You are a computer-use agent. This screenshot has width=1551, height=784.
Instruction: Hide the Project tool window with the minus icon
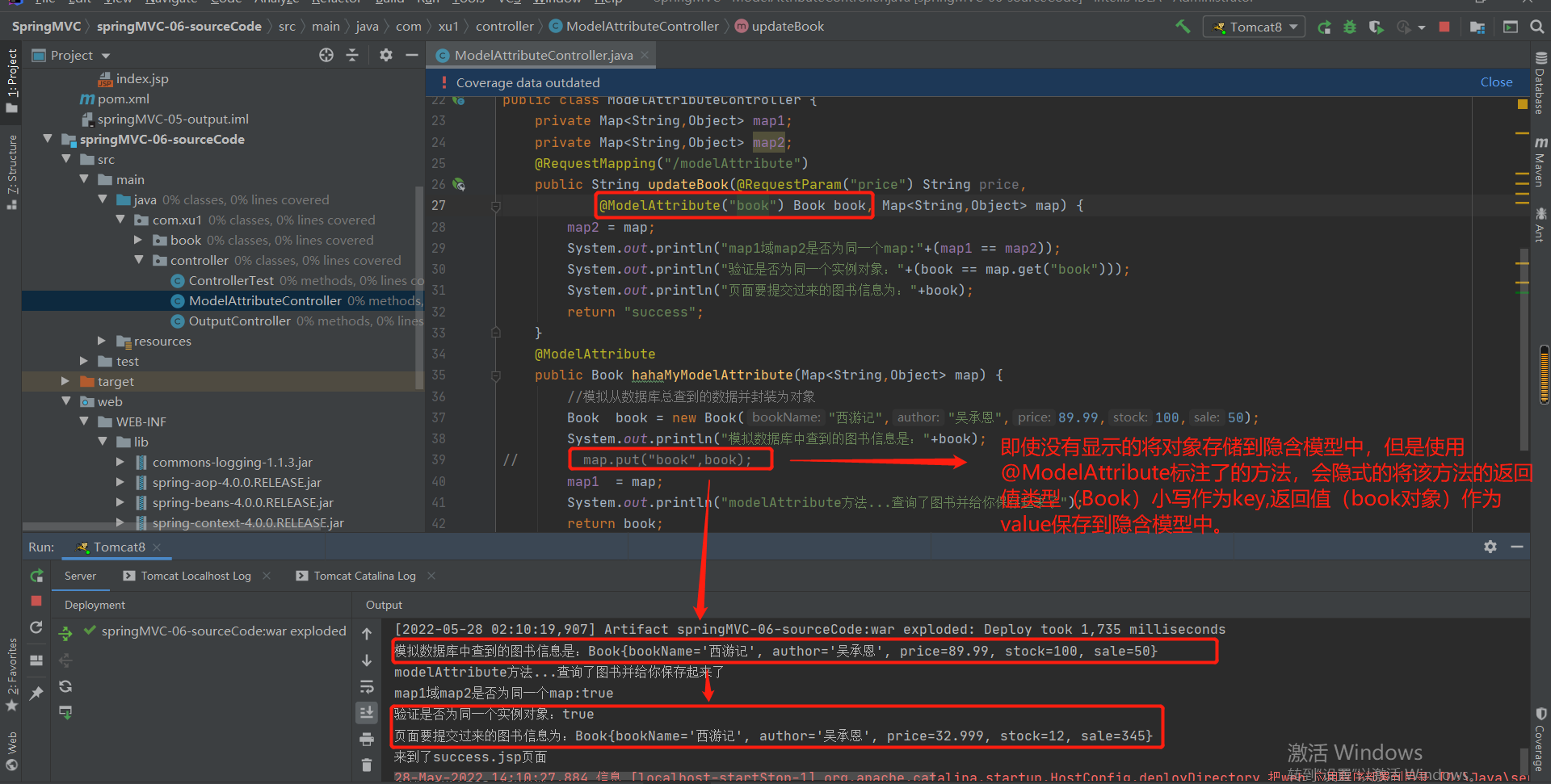click(412, 55)
